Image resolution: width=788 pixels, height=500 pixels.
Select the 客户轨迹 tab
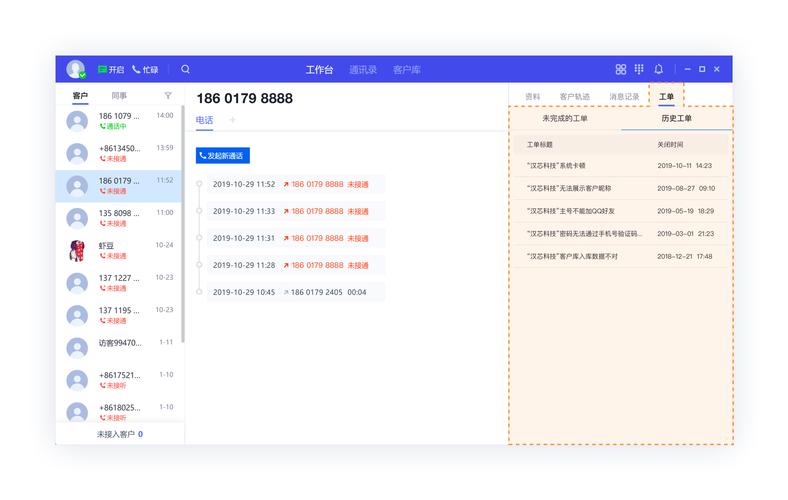(x=574, y=96)
